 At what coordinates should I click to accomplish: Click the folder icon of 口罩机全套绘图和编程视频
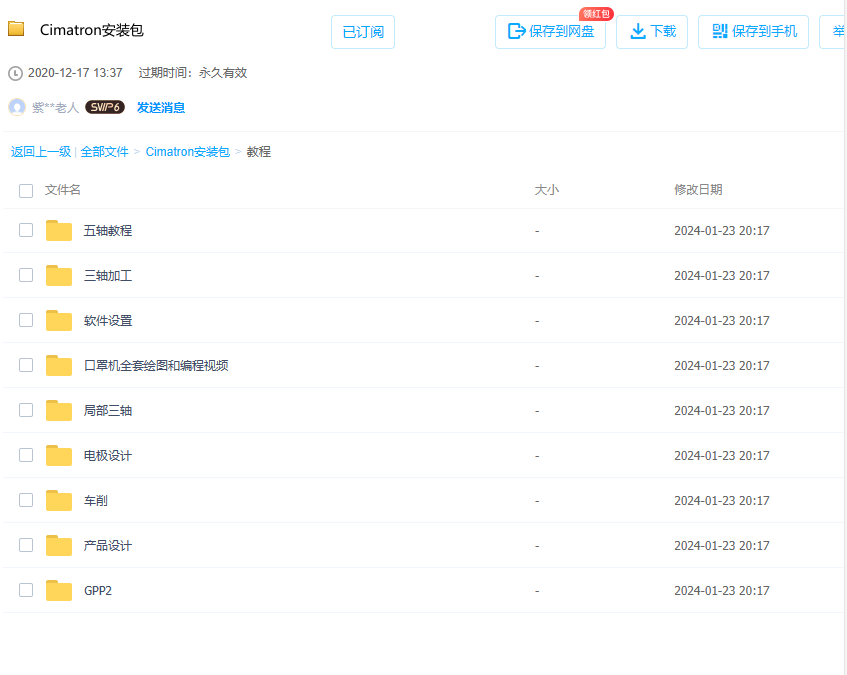59,366
